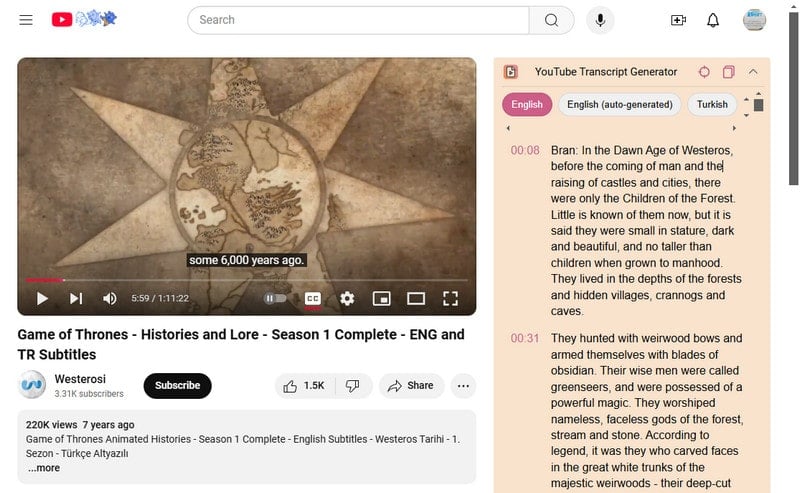Click transcript line "They hunted with weirwood bows"
Viewport: 800px width, 493px height.
tap(646, 338)
